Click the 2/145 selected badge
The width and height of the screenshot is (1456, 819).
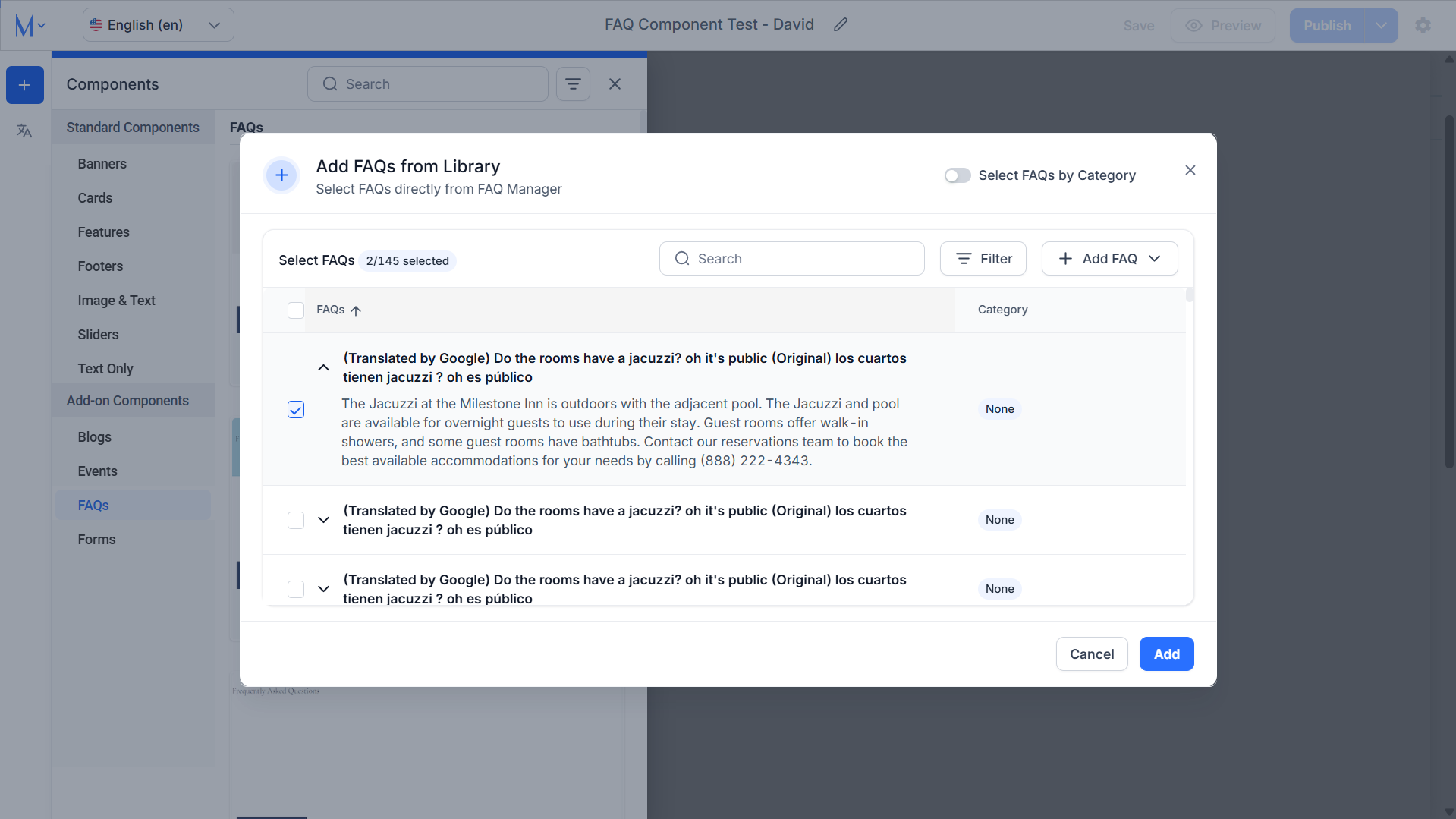click(407, 261)
